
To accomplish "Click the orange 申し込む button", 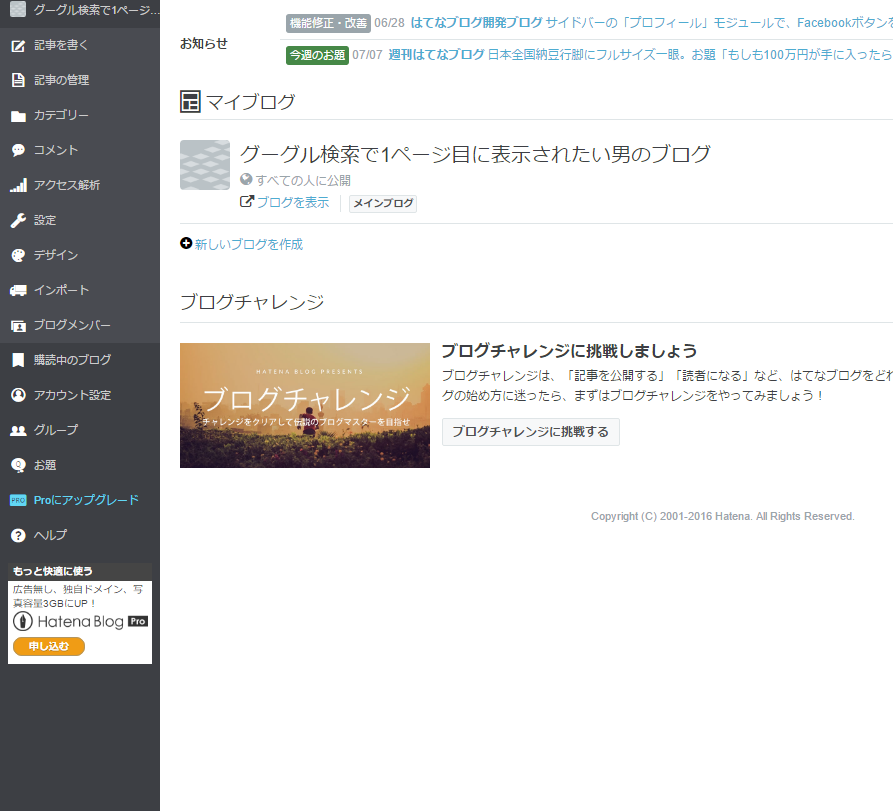I will coord(49,646).
